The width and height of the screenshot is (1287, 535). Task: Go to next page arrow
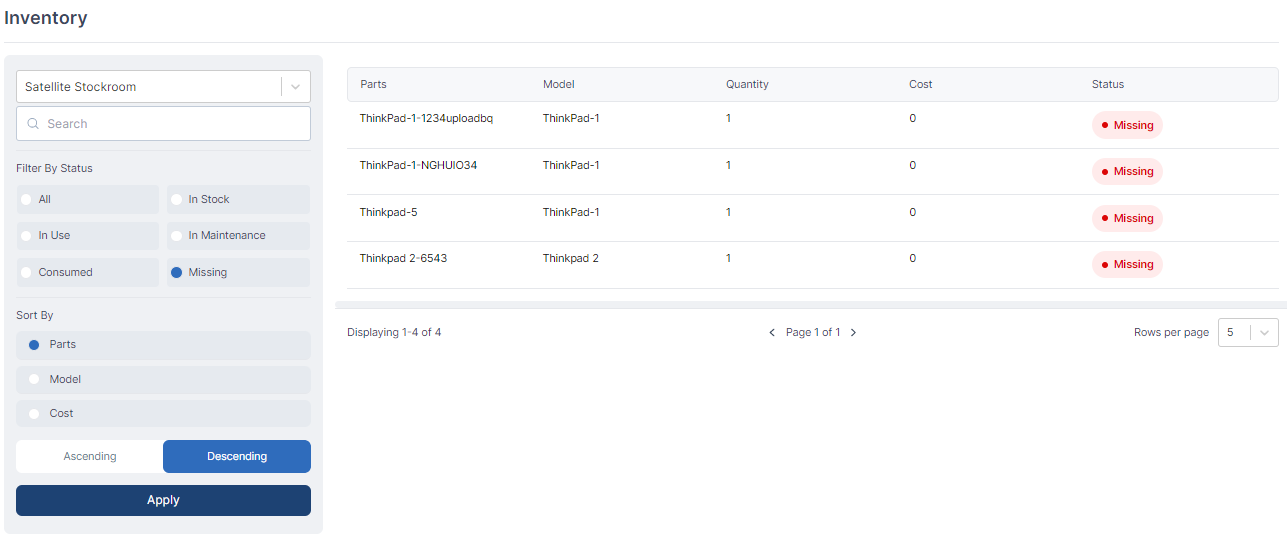pos(853,333)
